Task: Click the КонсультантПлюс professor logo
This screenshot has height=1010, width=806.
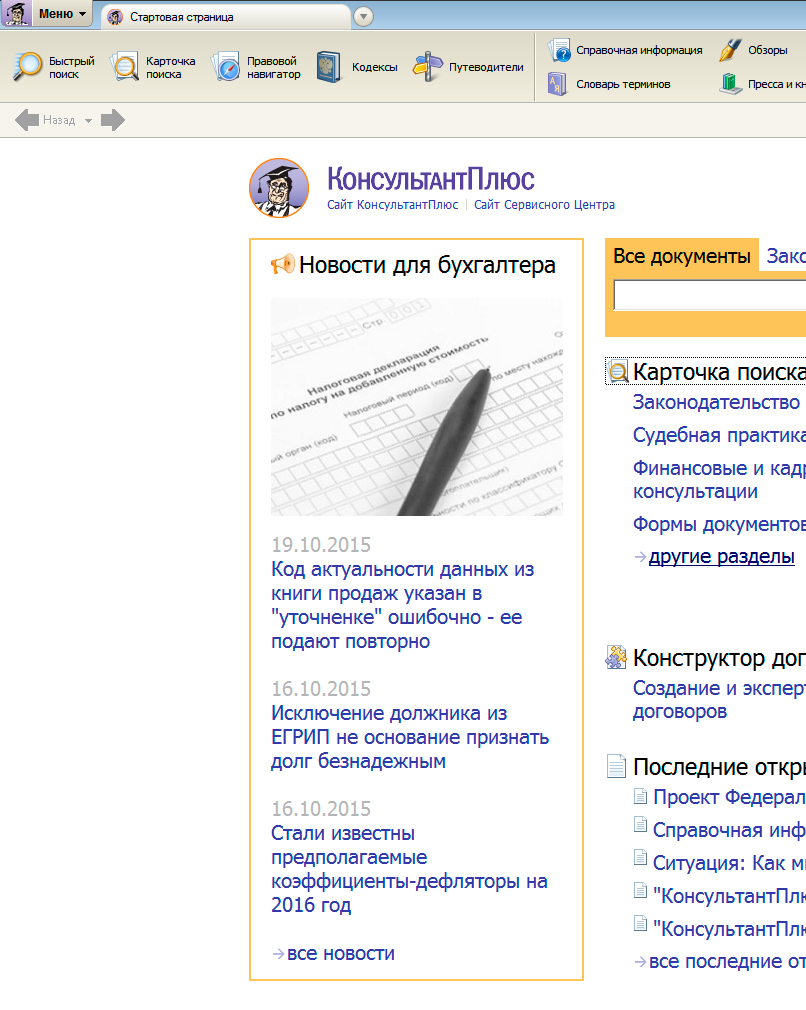Action: point(279,188)
